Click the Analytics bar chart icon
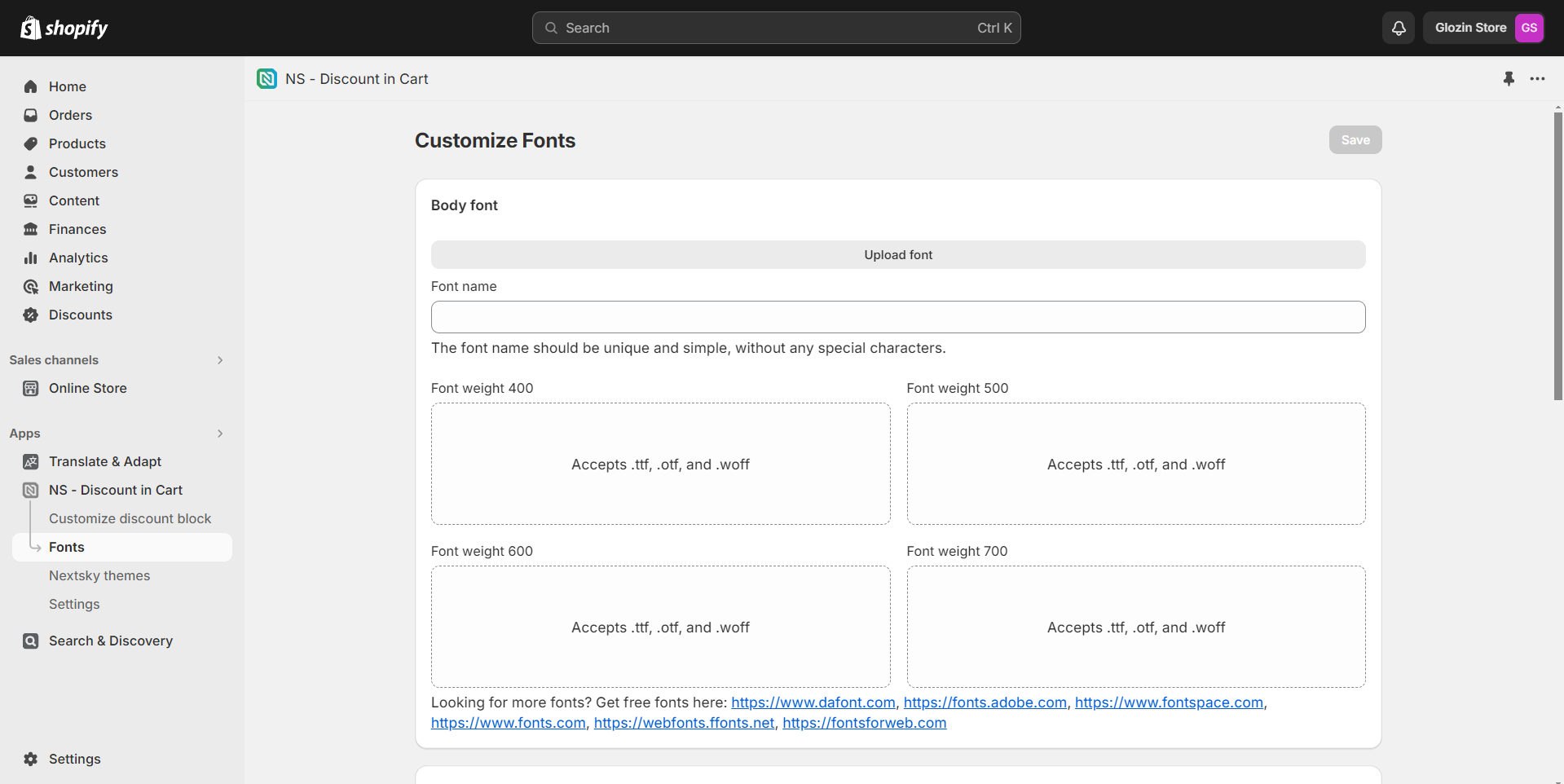1564x784 pixels. 31,258
